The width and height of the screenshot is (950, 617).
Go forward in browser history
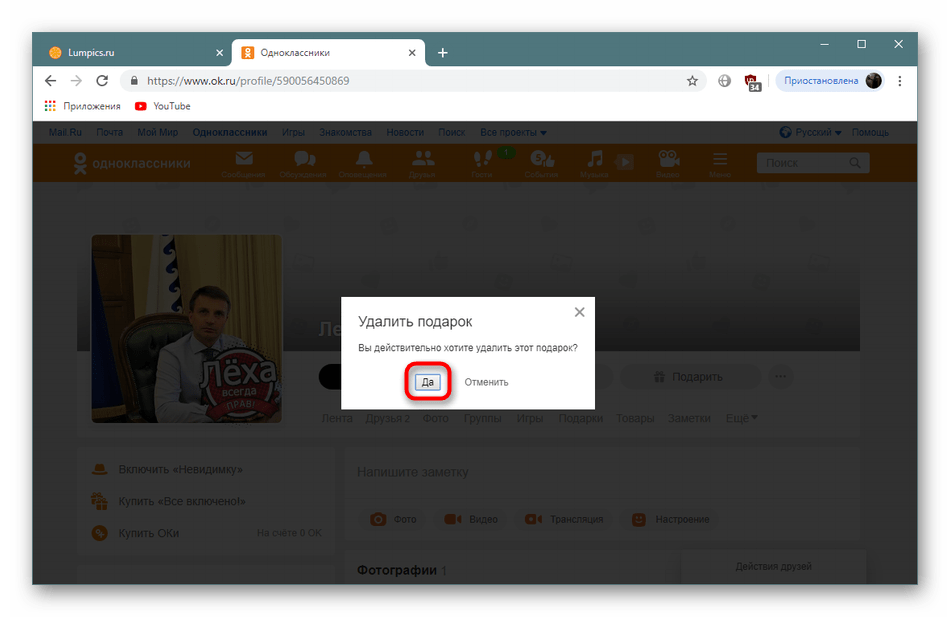pos(76,81)
